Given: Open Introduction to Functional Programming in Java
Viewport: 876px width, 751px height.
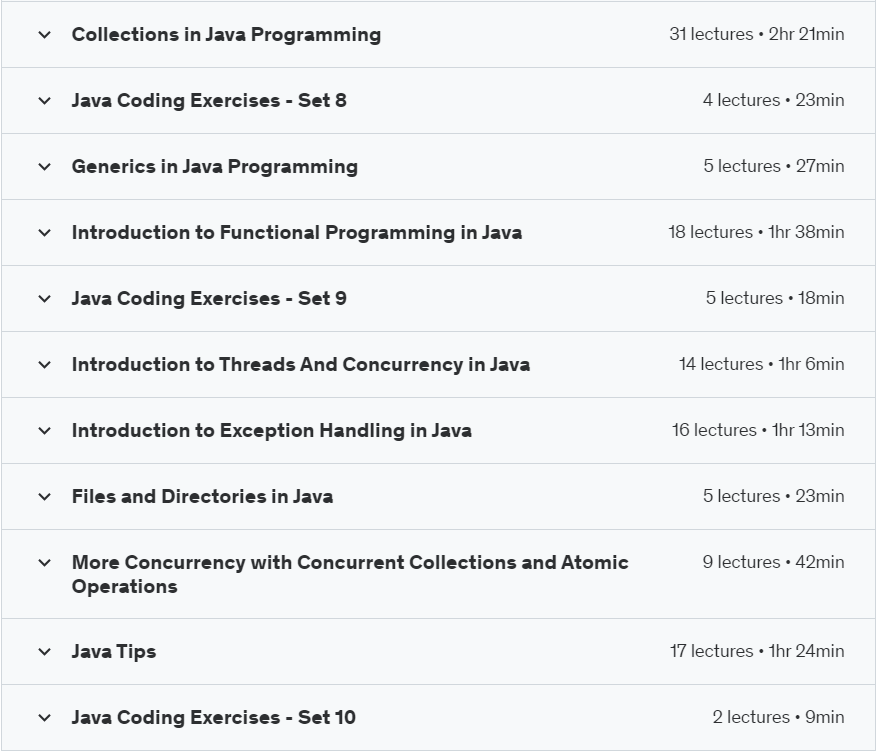Looking at the screenshot, I should click(x=296, y=233).
